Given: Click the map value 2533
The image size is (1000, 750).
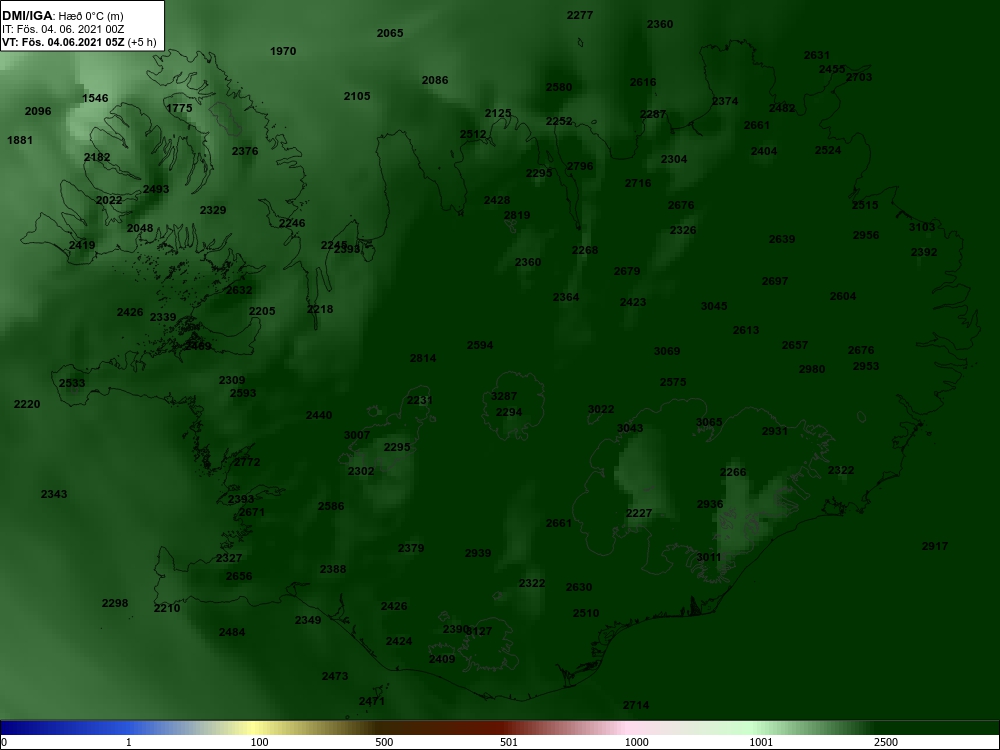Looking at the screenshot, I should [72, 383].
